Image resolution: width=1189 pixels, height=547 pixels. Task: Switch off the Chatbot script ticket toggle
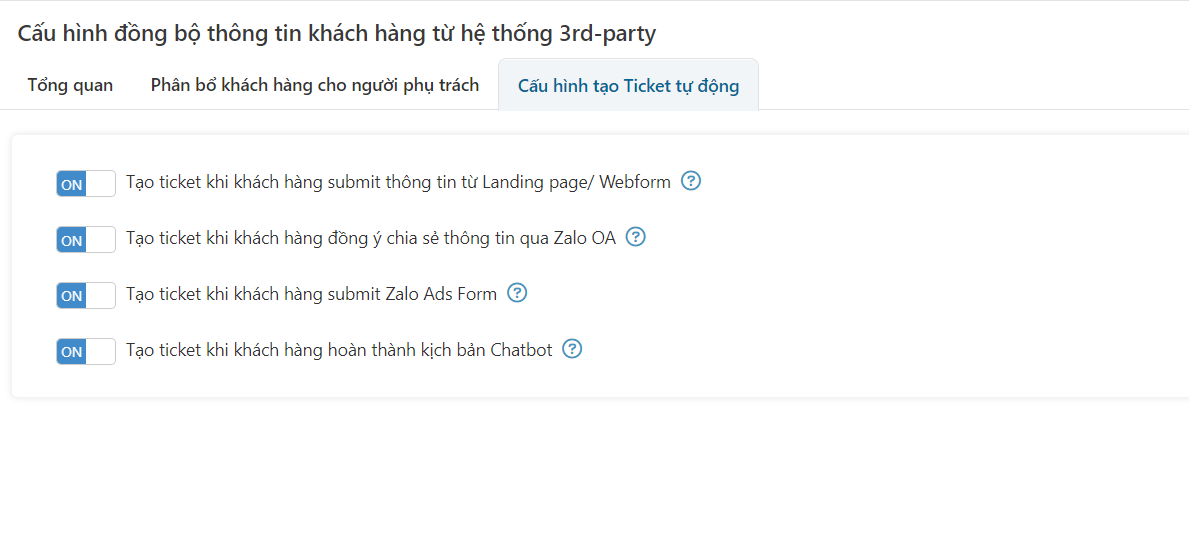(x=86, y=351)
